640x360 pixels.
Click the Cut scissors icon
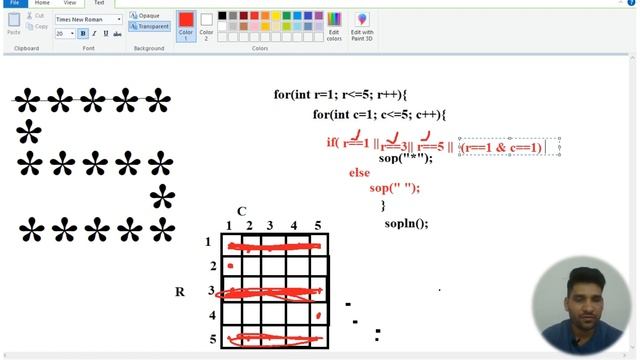[29, 16]
